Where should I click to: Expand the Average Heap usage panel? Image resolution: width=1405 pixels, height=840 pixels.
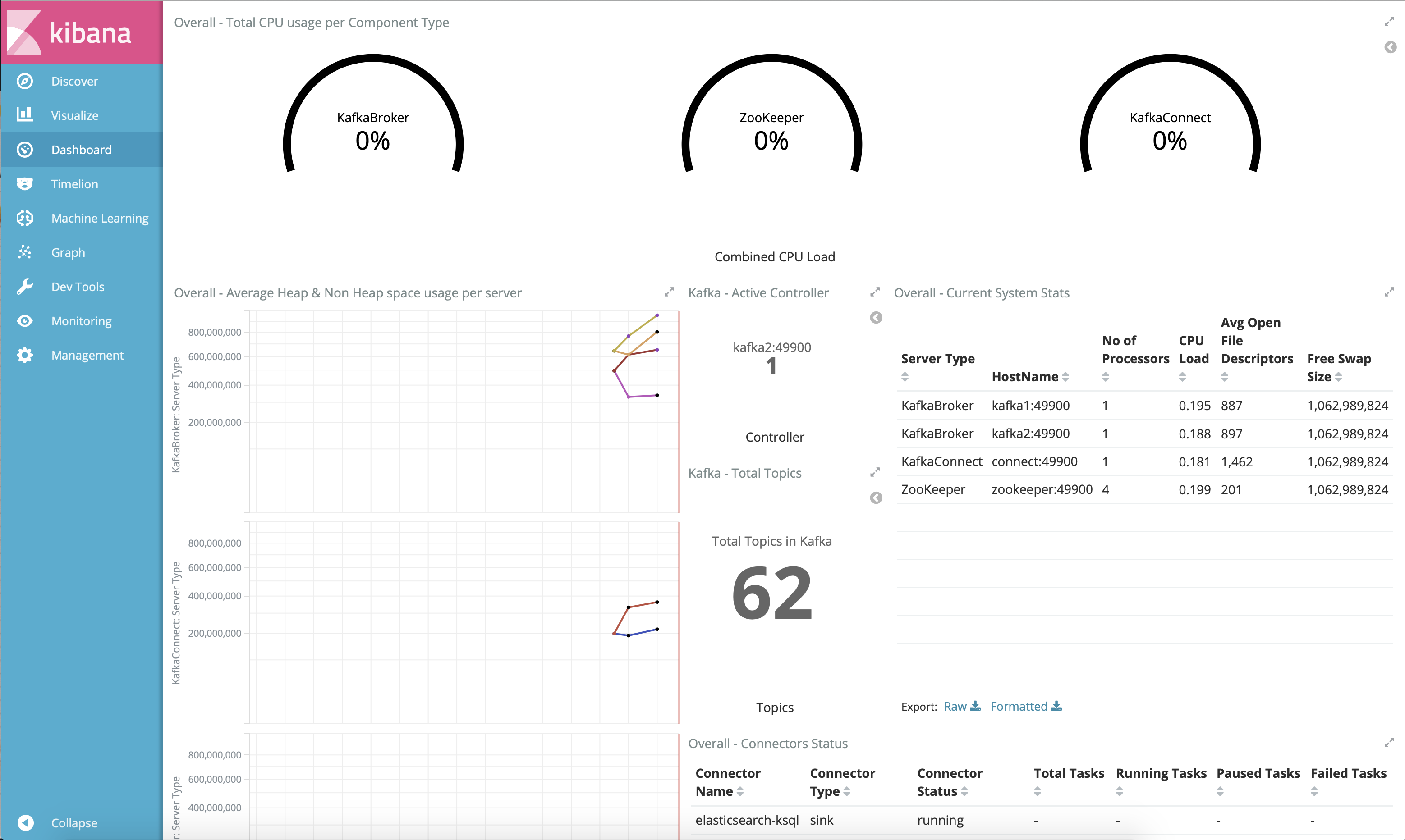tap(669, 292)
